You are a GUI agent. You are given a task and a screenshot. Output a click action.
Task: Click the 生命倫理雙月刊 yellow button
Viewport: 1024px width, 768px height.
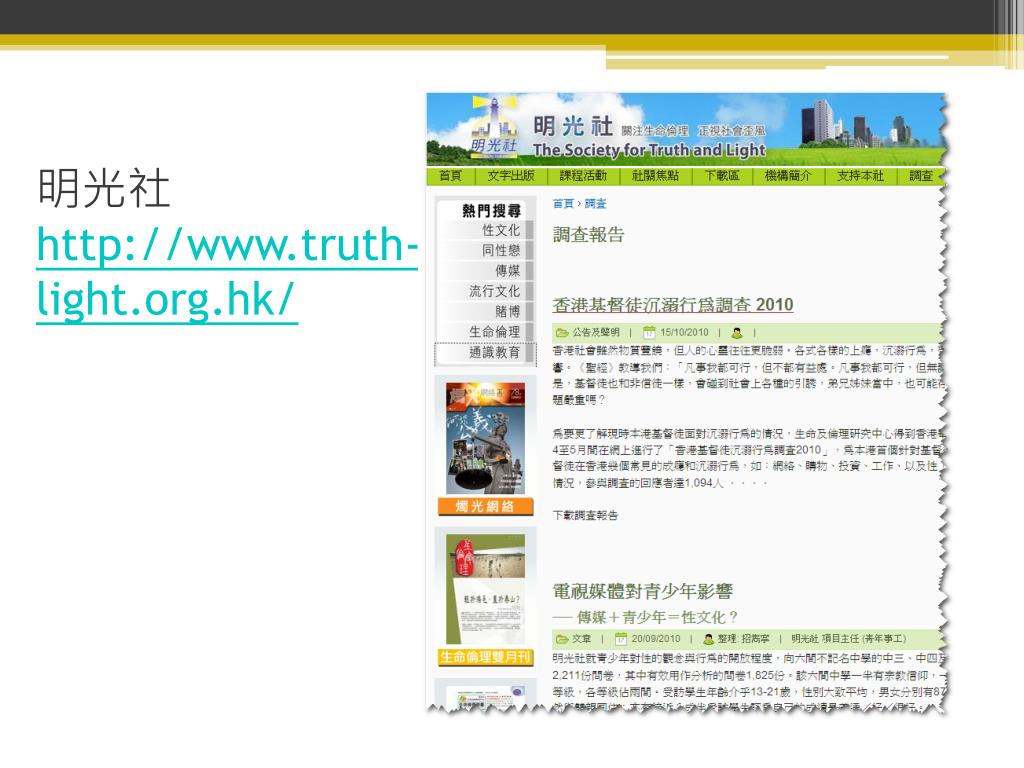pyautogui.click(x=485, y=657)
